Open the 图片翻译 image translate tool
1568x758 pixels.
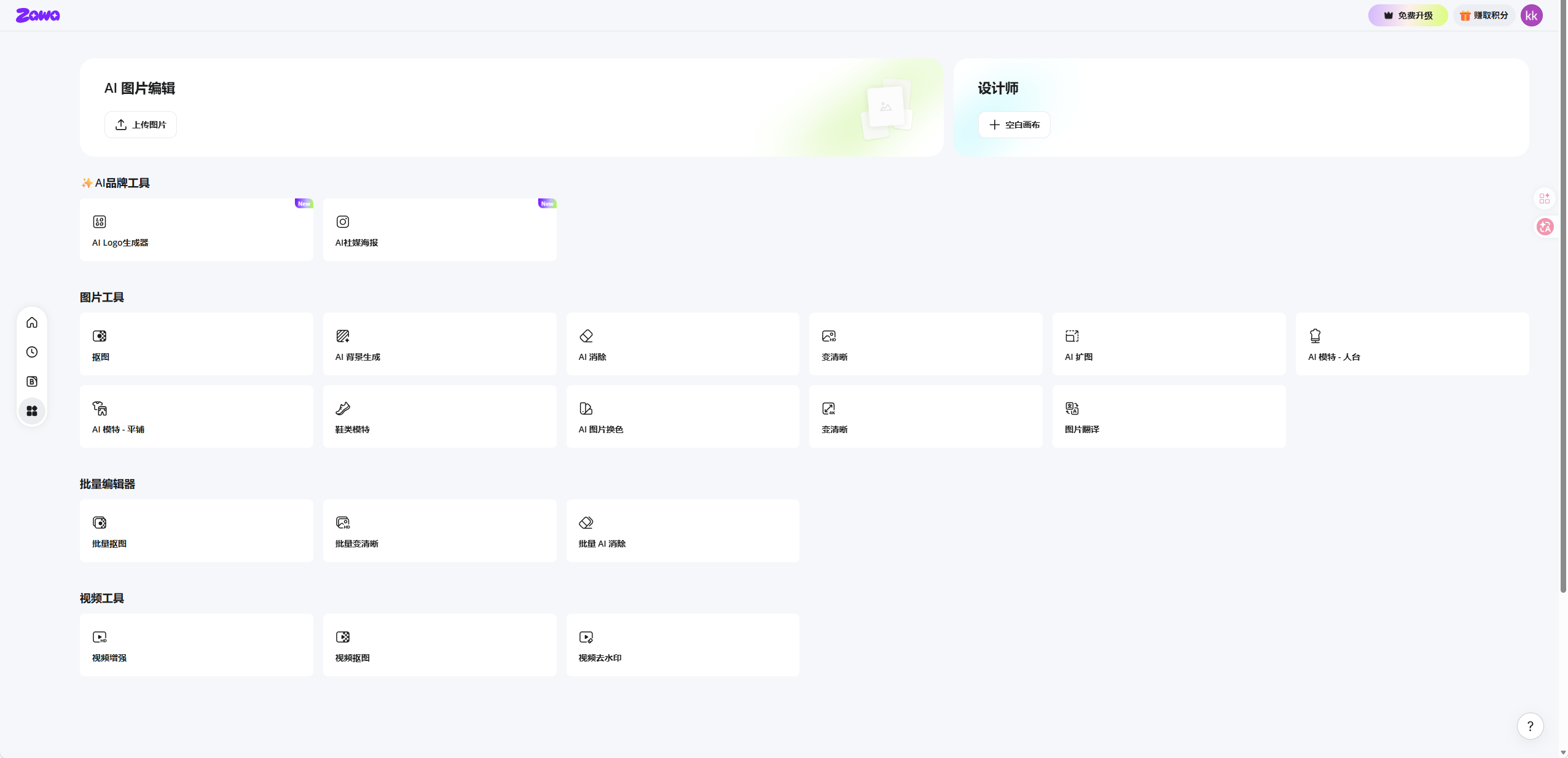(x=1168, y=416)
